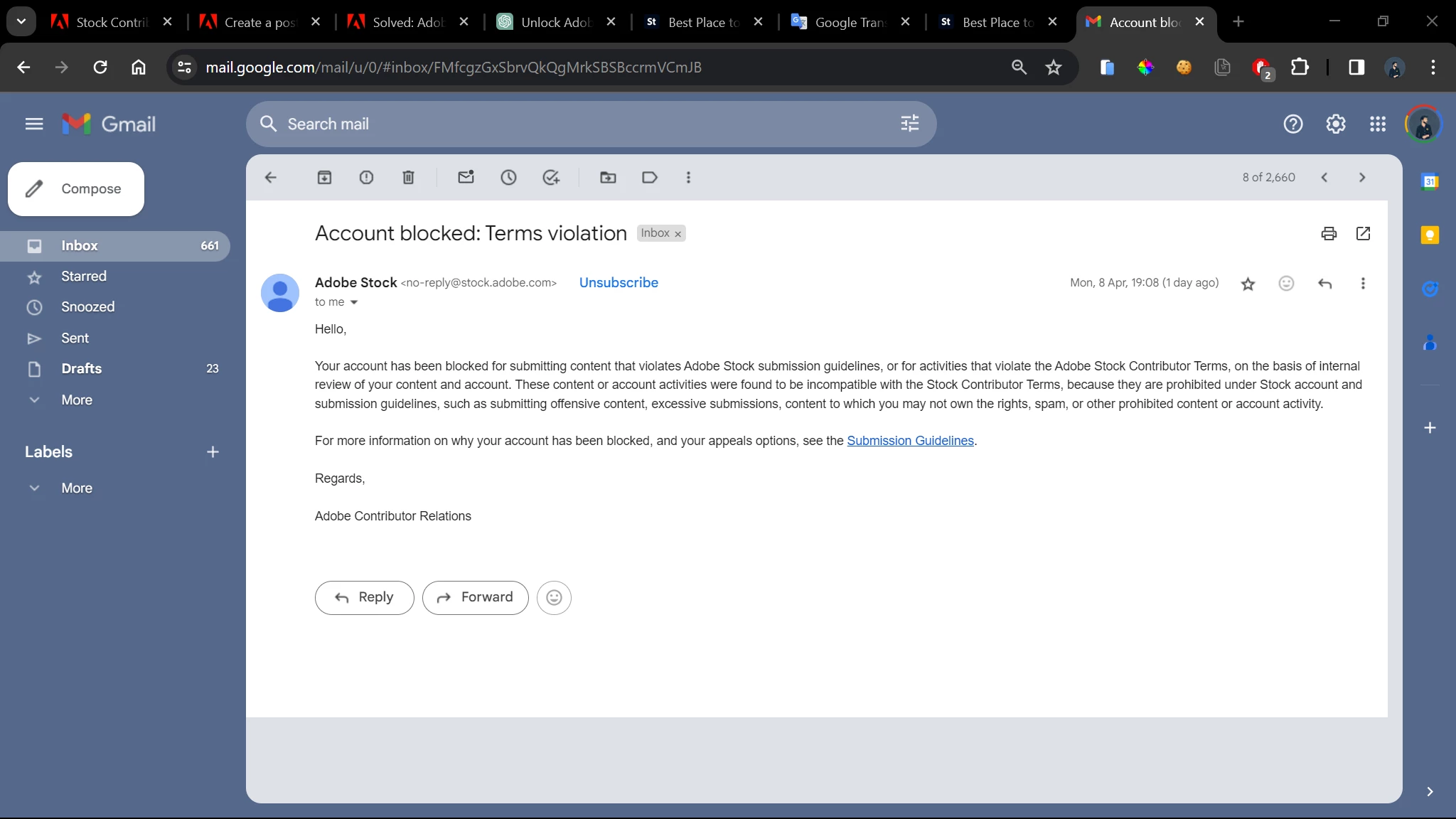This screenshot has height=819, width=1456.
Task: Add this email to Tasks
Action: [x=551, y=178]
